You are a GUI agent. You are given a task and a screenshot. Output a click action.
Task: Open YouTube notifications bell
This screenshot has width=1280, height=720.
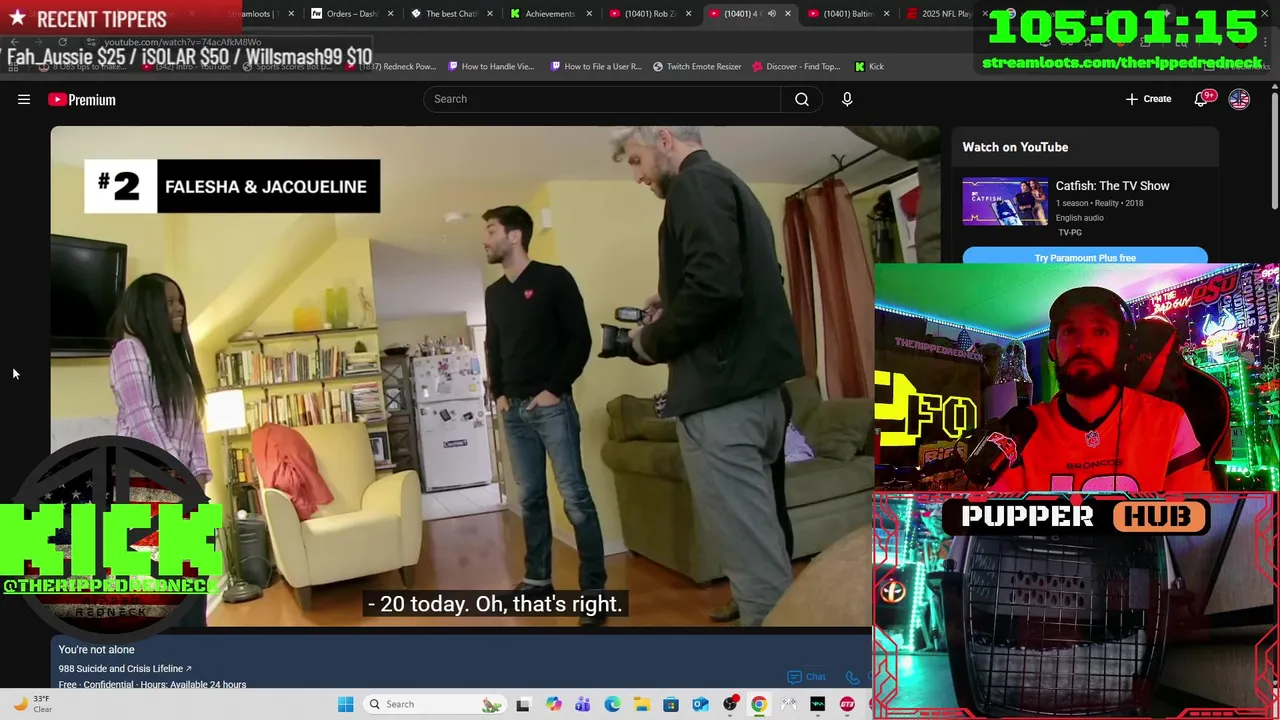pyautogui.click(x=1203, y=99)
